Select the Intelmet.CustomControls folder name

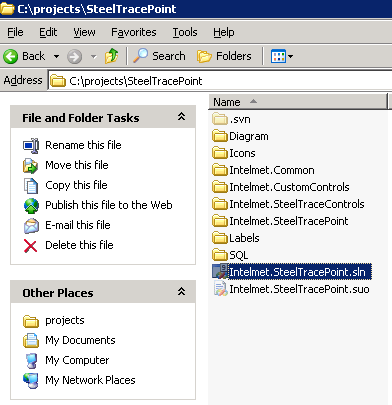[289, 187]
